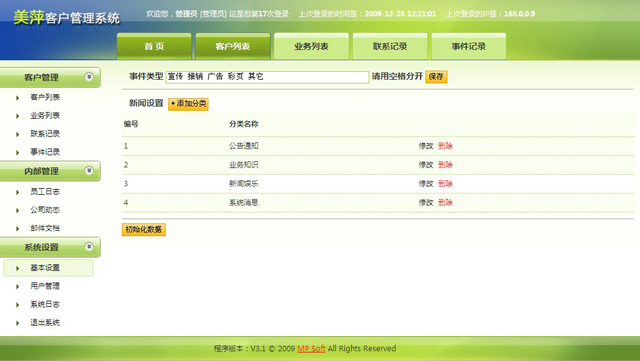
Task: Click the 编号 column header
Action: tap(131, 124)
